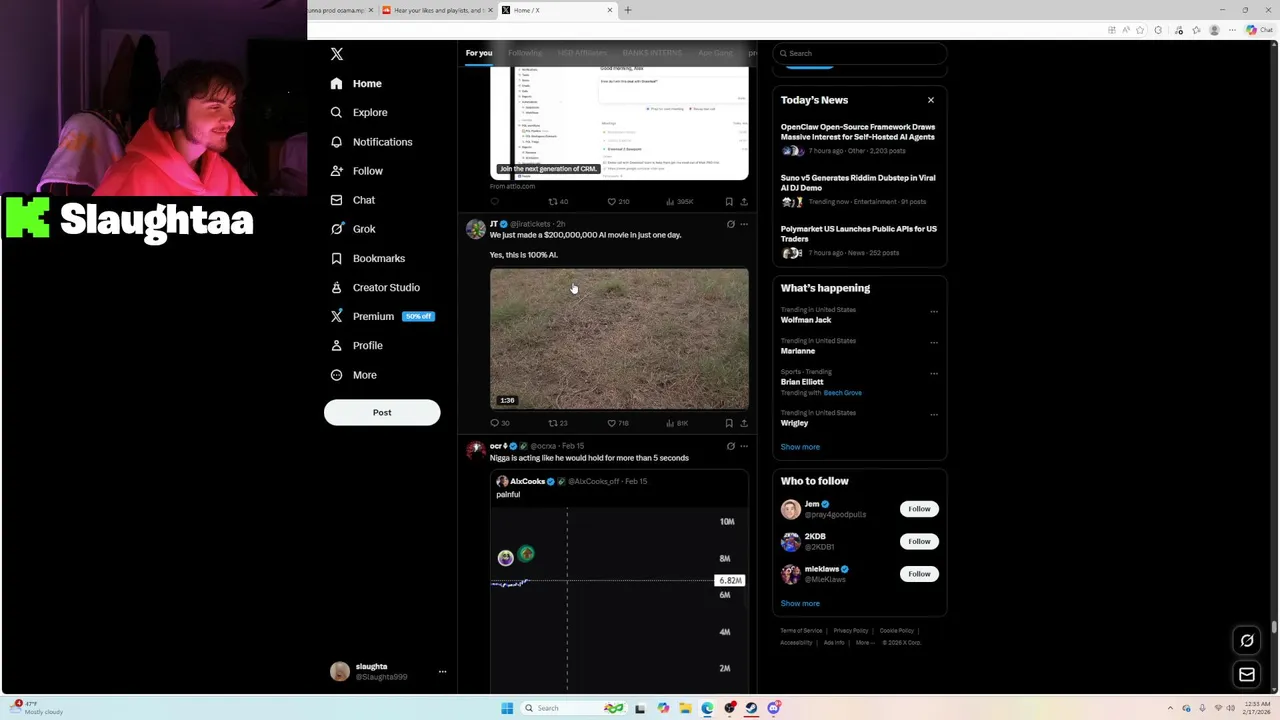
Task: Open the Creator Studio icon
Action: pyautogui.click(x=337, y=287)
